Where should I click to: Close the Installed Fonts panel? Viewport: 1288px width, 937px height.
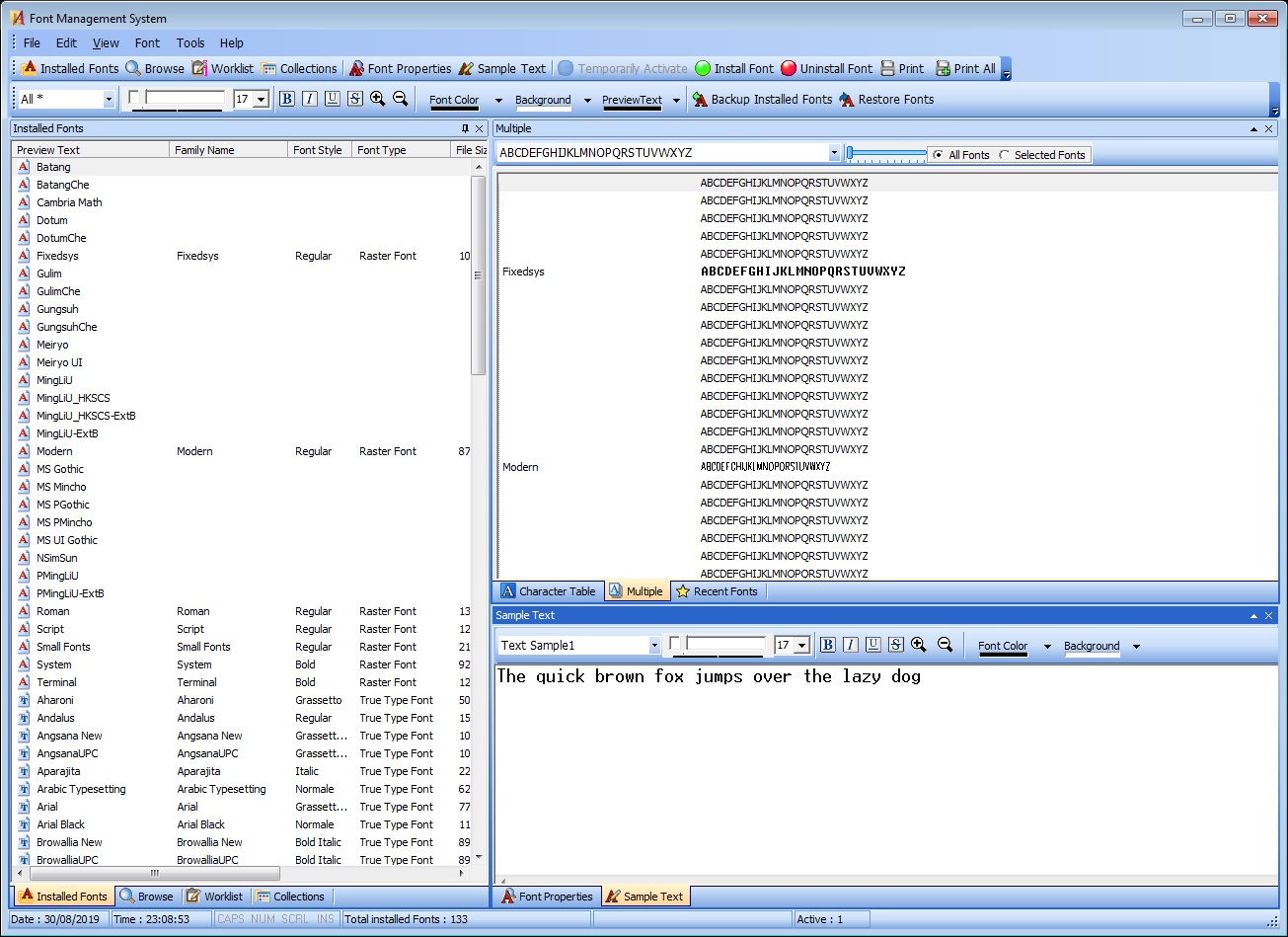pyautogui.click(x=480, y=128)
